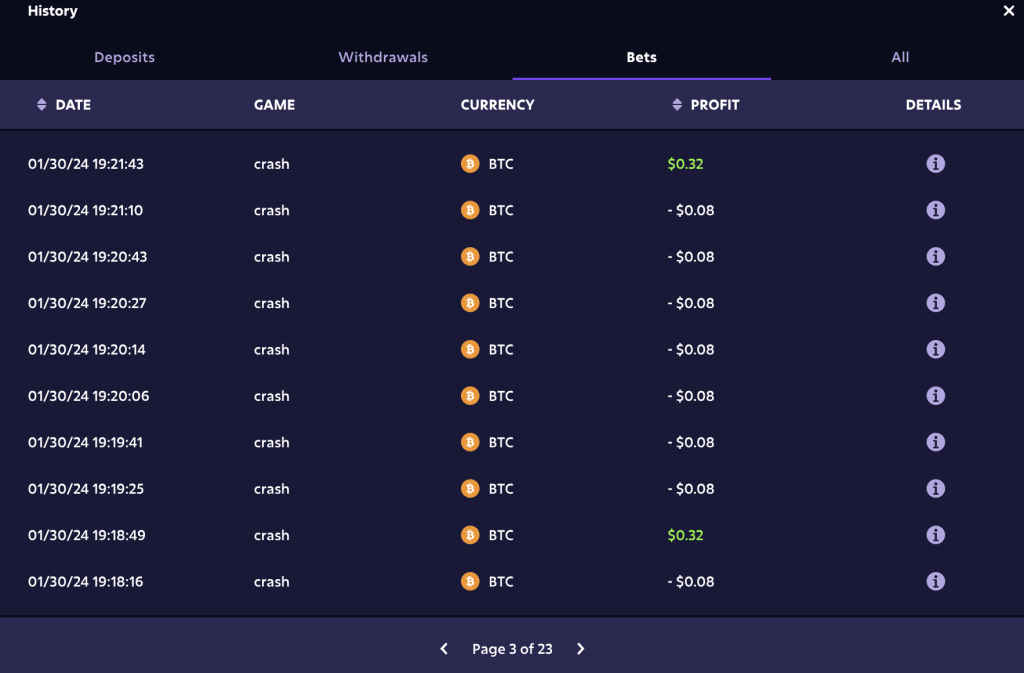Close the History dialog
Viewport: 1024px width, 673px height.
pos(1008,10)
